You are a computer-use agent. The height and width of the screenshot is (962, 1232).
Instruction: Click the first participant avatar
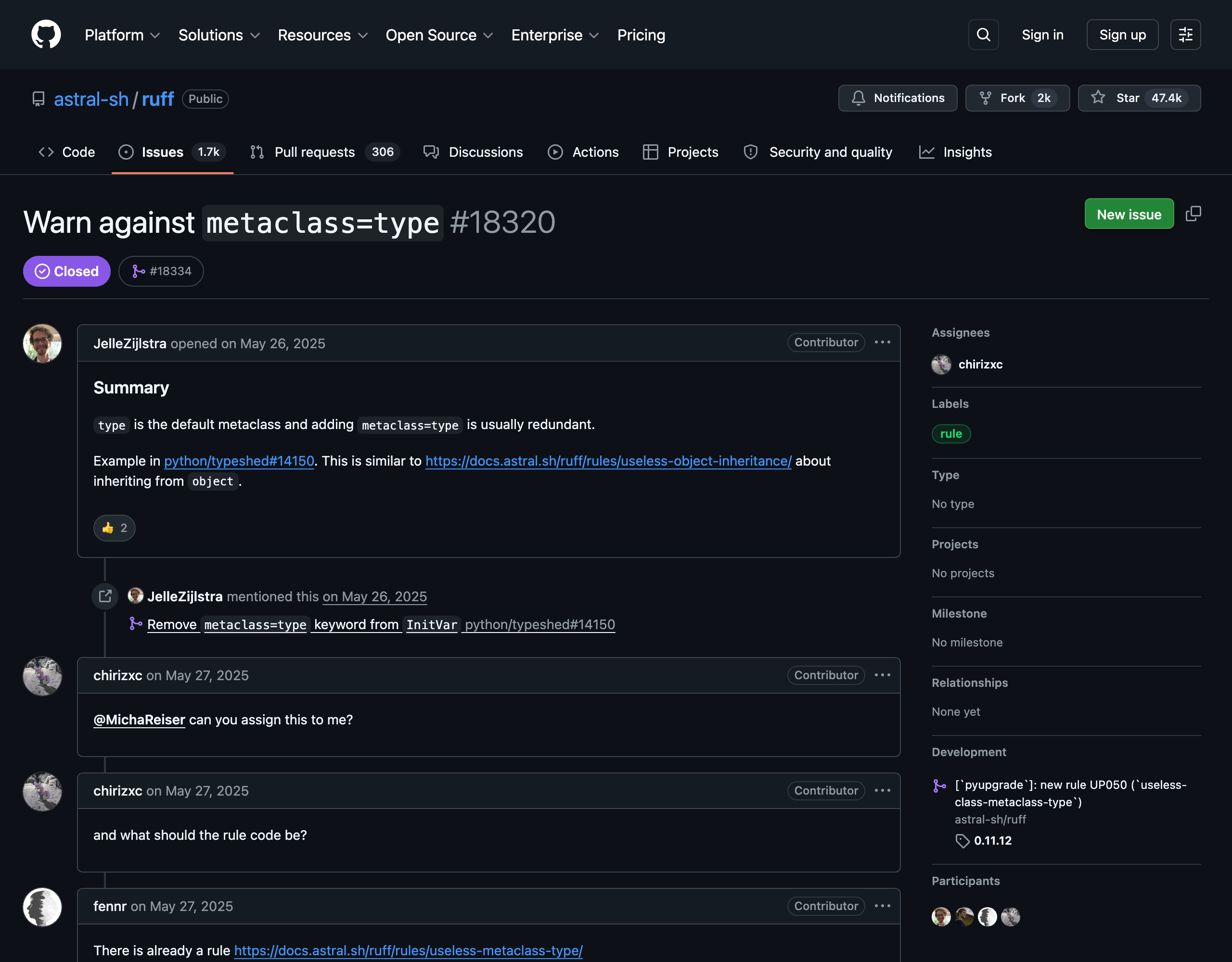point(941,916)
